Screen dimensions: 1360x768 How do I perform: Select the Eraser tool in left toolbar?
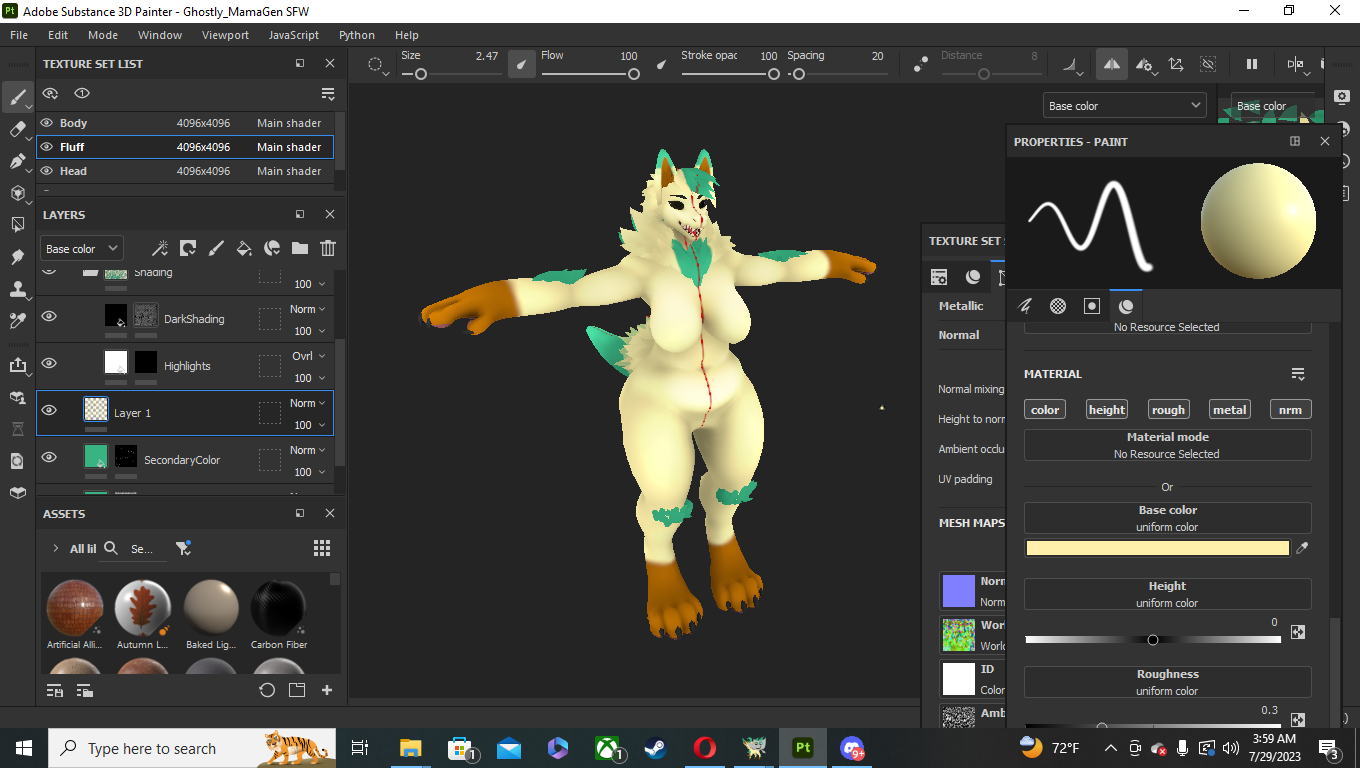(17, 129)
